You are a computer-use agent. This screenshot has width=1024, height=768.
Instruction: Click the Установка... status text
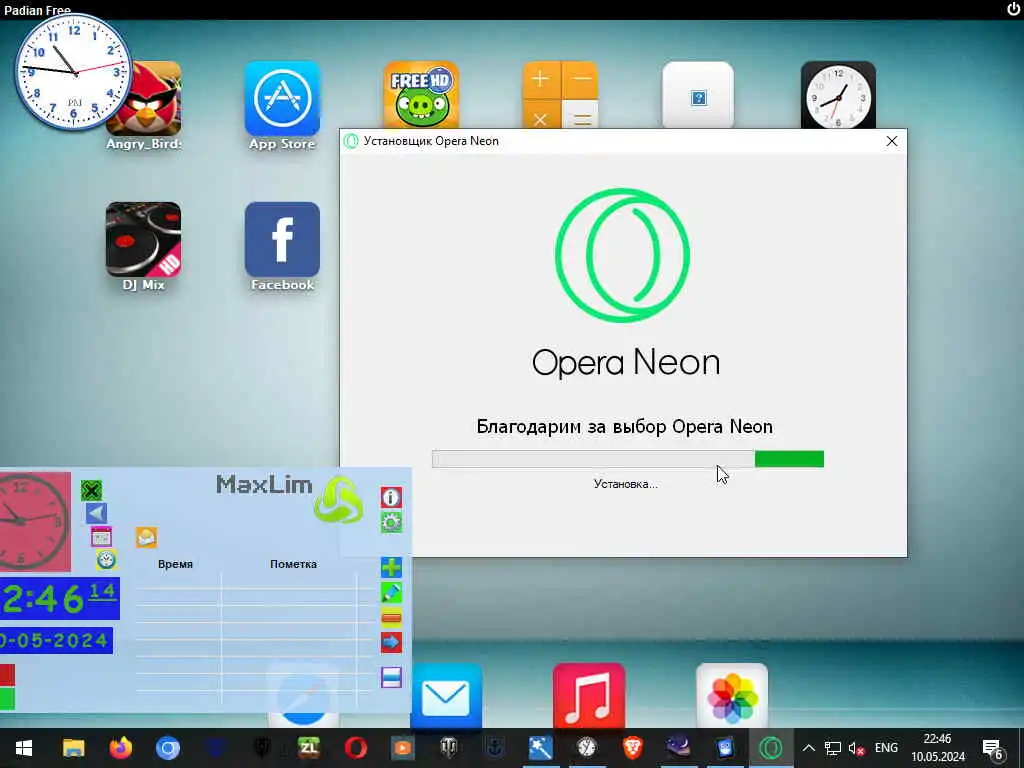click(626, 484)
